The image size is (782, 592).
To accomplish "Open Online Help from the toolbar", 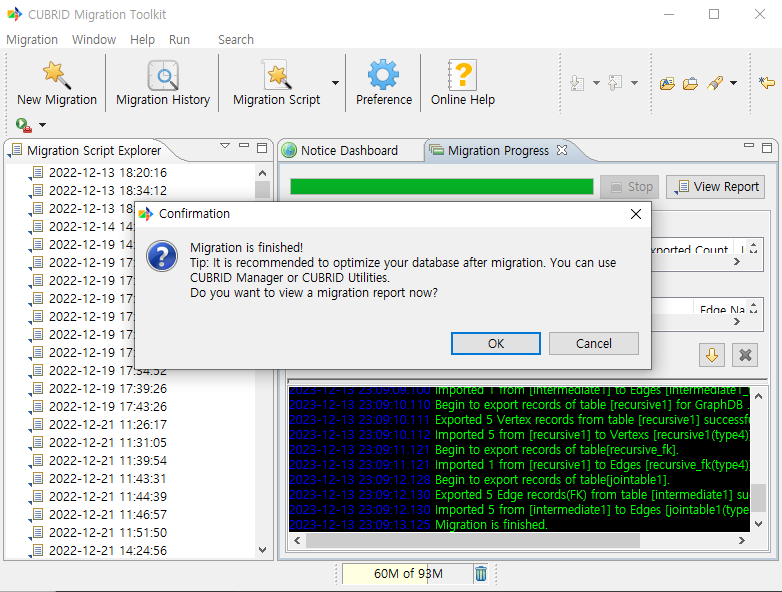I will click(x=463, y=82).
